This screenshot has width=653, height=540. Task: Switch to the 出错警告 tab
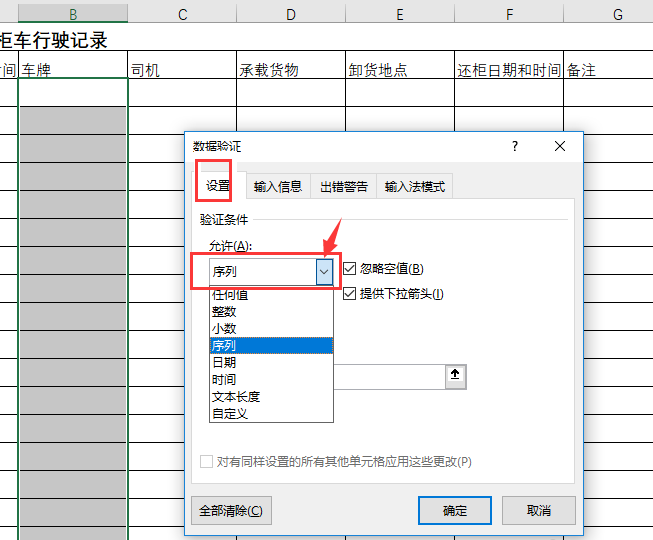click(344, 187)
